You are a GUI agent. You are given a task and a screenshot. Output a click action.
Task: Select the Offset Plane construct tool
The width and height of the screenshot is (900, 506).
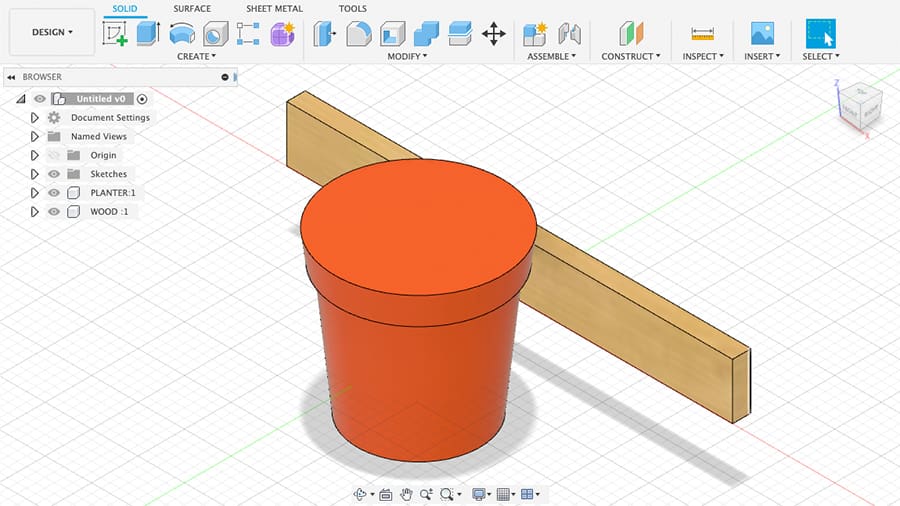click(631, 33)
